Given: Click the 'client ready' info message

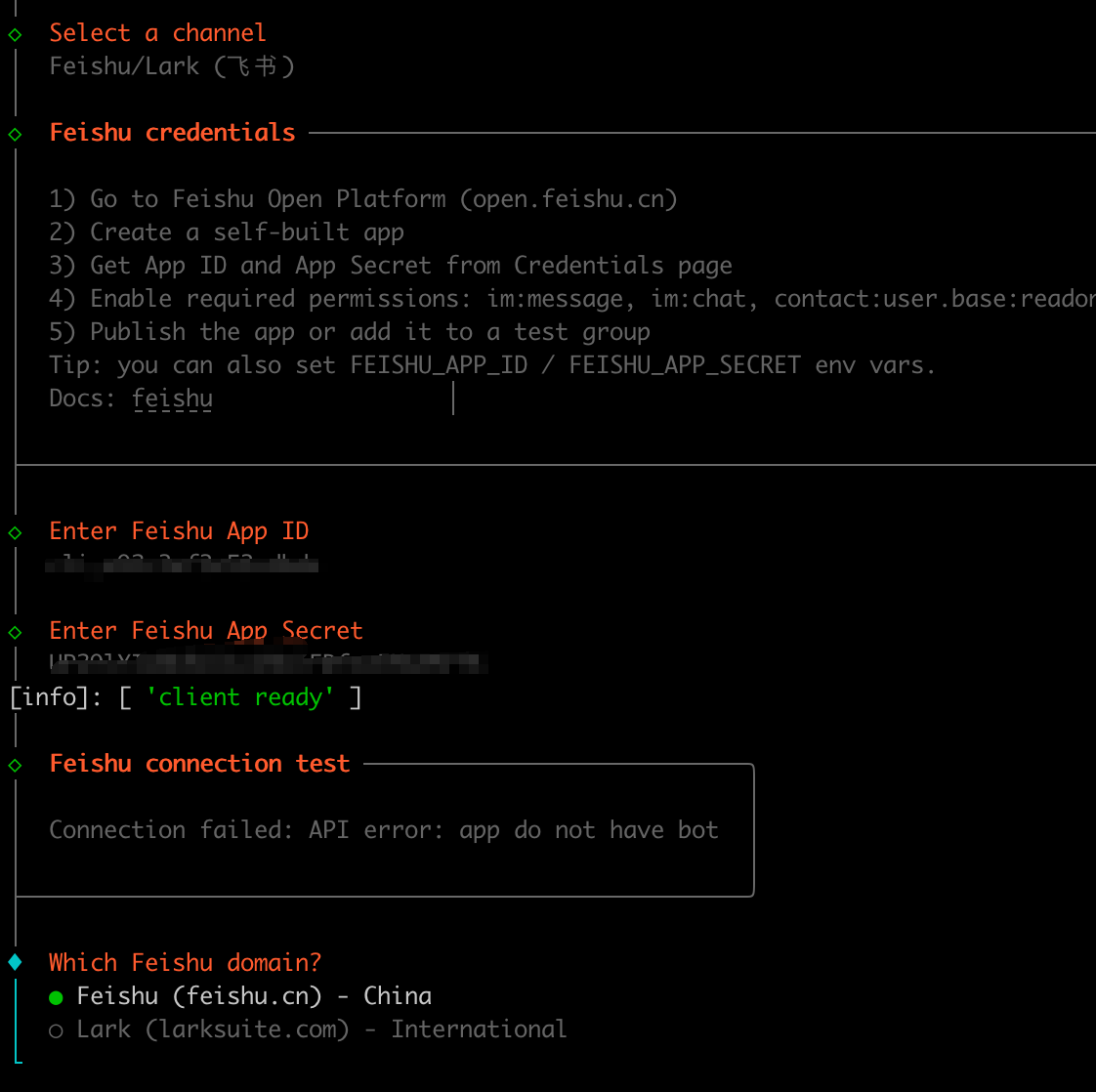Looking at the screenshot, I should click(x=240, y=697).
